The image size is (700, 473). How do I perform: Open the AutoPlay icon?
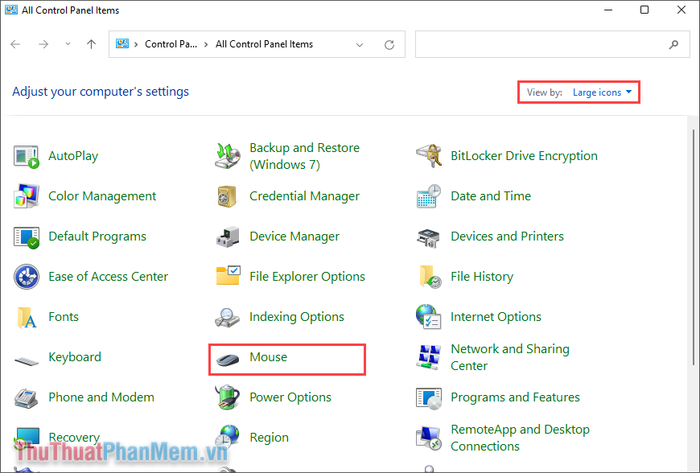coord(26,156)
